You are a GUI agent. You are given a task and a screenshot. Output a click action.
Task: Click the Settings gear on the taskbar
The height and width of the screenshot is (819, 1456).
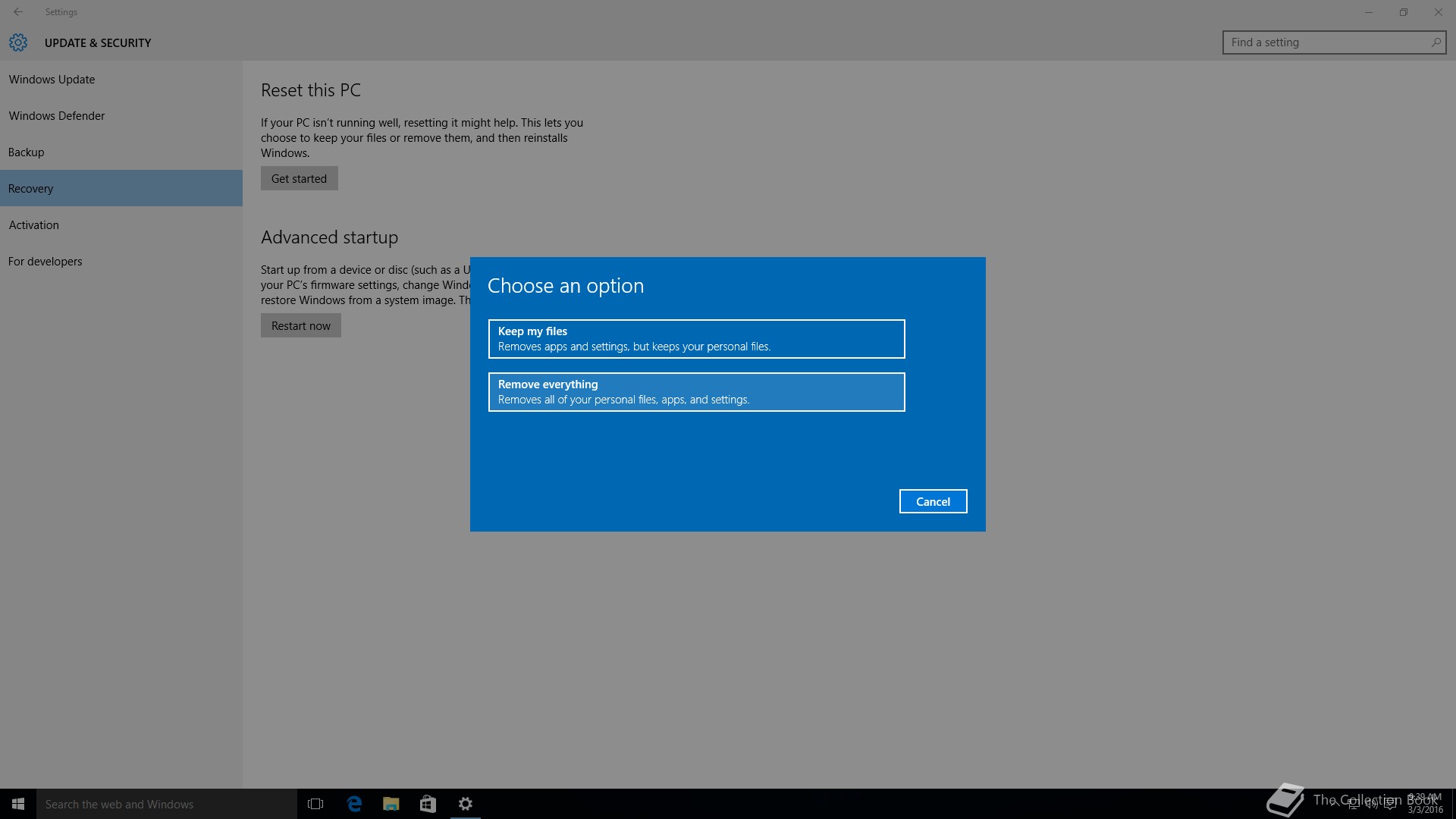(466, 804)
